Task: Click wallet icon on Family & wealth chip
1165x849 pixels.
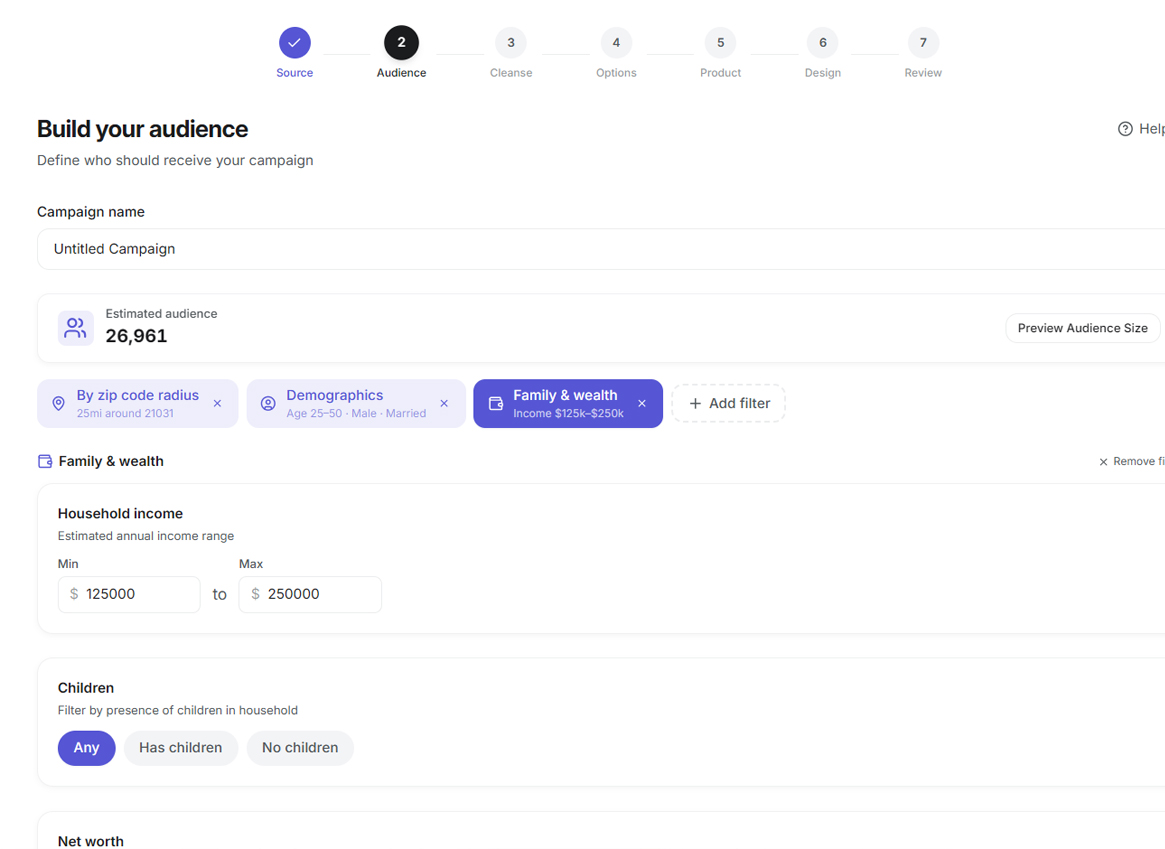Action: 496,403
